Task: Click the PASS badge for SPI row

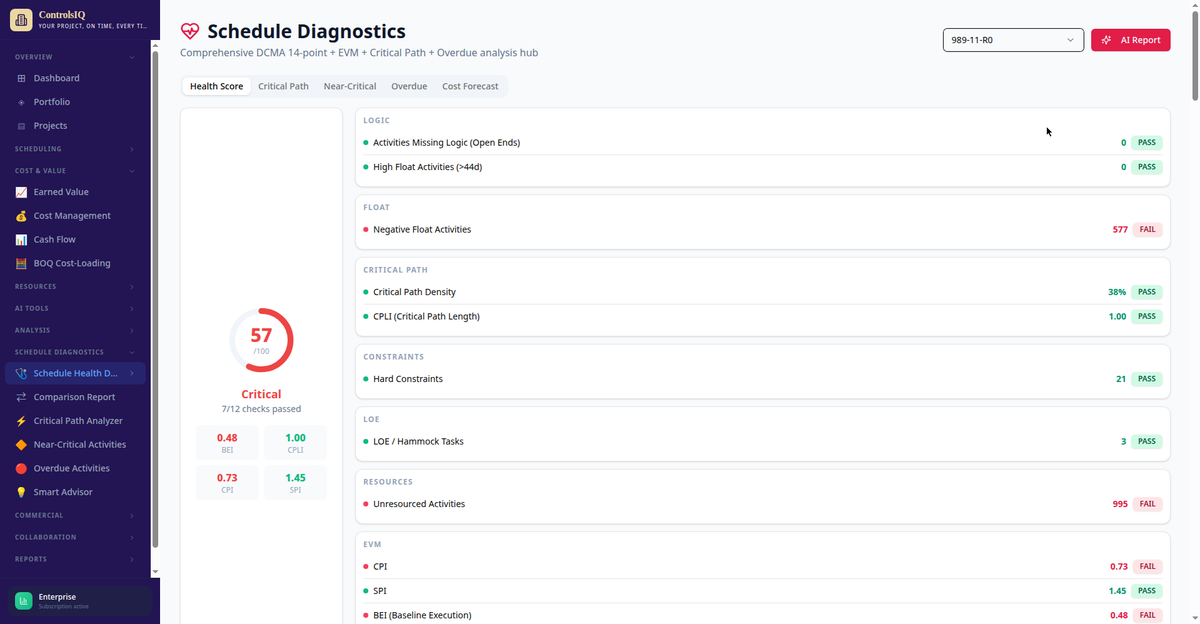Action: click(x=1147, y=591)
